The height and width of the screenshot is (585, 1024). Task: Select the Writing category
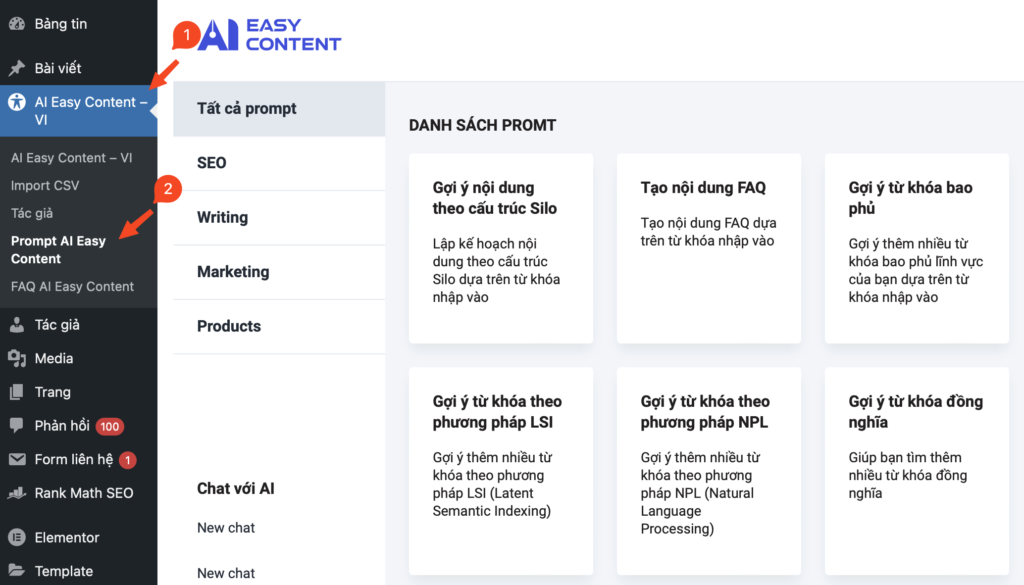click(x=222, y=217)
